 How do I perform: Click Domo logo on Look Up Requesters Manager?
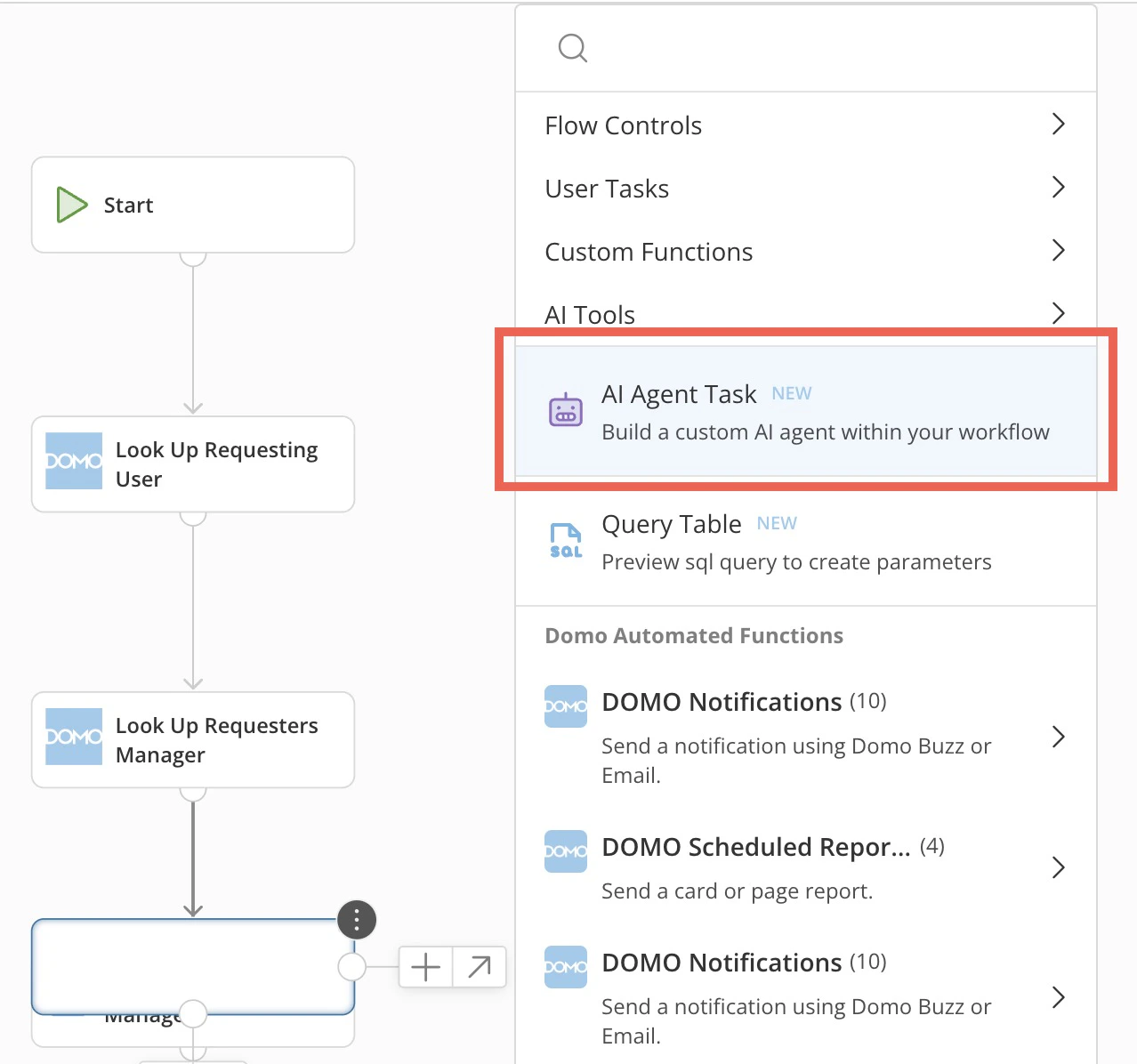(x=74, y=737)
